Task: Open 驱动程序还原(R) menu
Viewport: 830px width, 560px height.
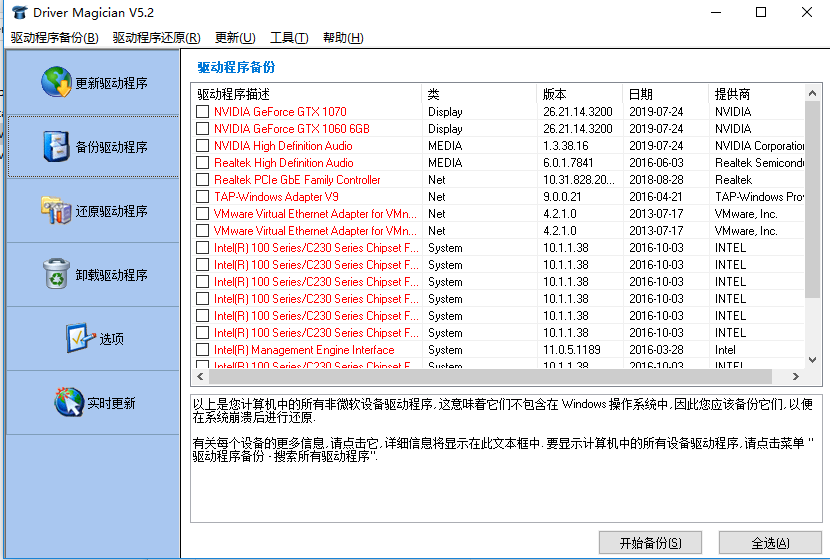Action: pyautogui.click(x=157, y=38)
